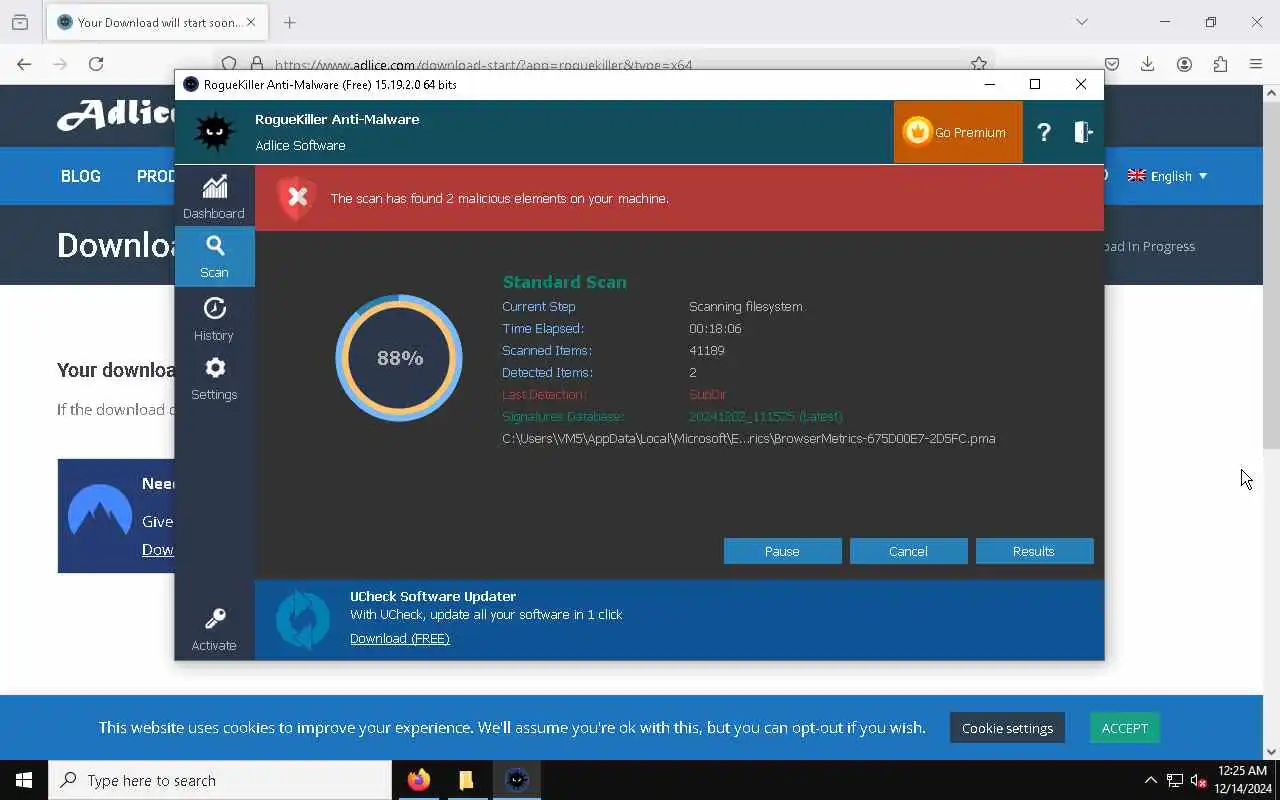
Task: Pause the running scan
Action: tap(782, 551)
